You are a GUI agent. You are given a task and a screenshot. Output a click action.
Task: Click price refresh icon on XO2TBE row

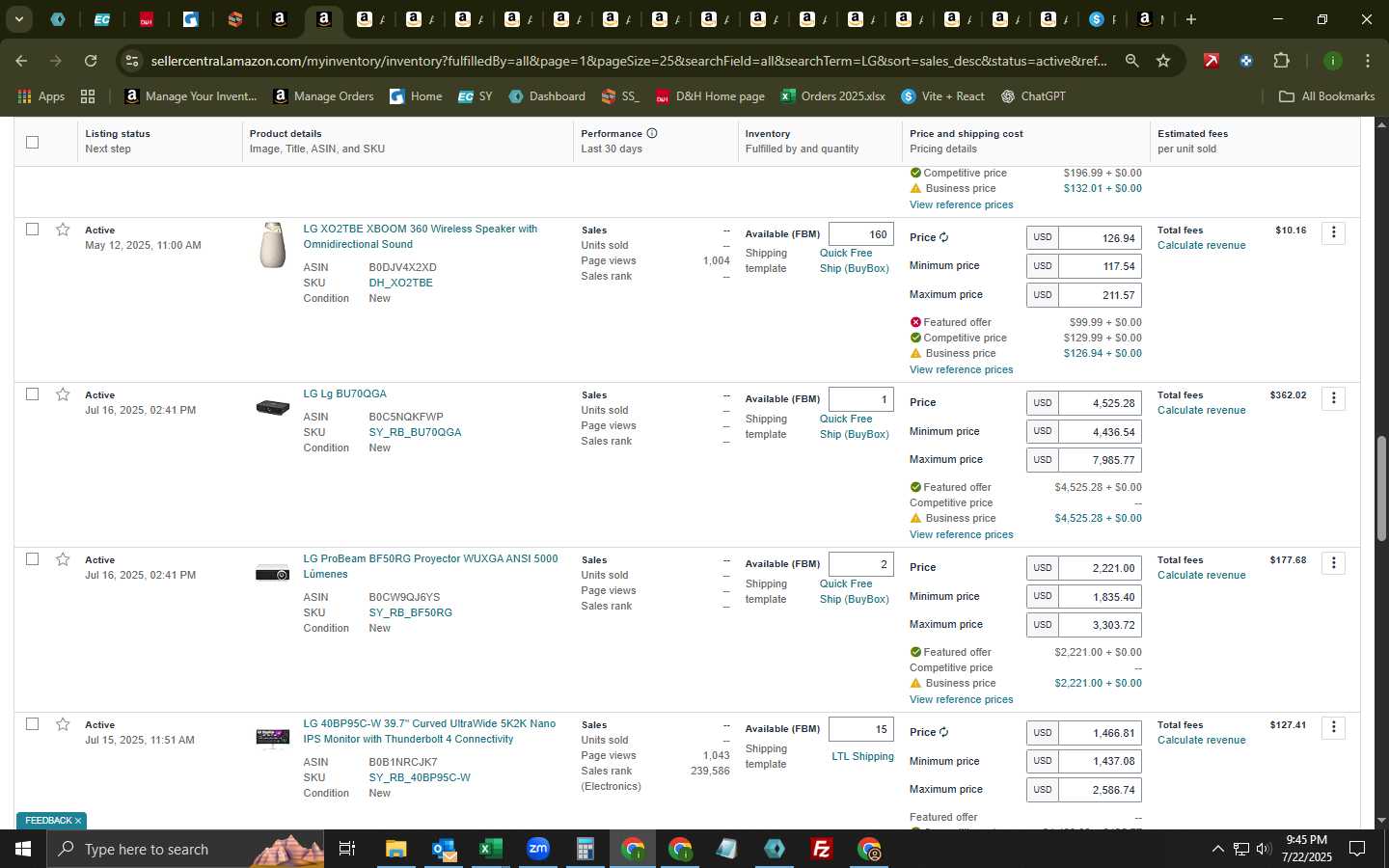click(944, 237)
